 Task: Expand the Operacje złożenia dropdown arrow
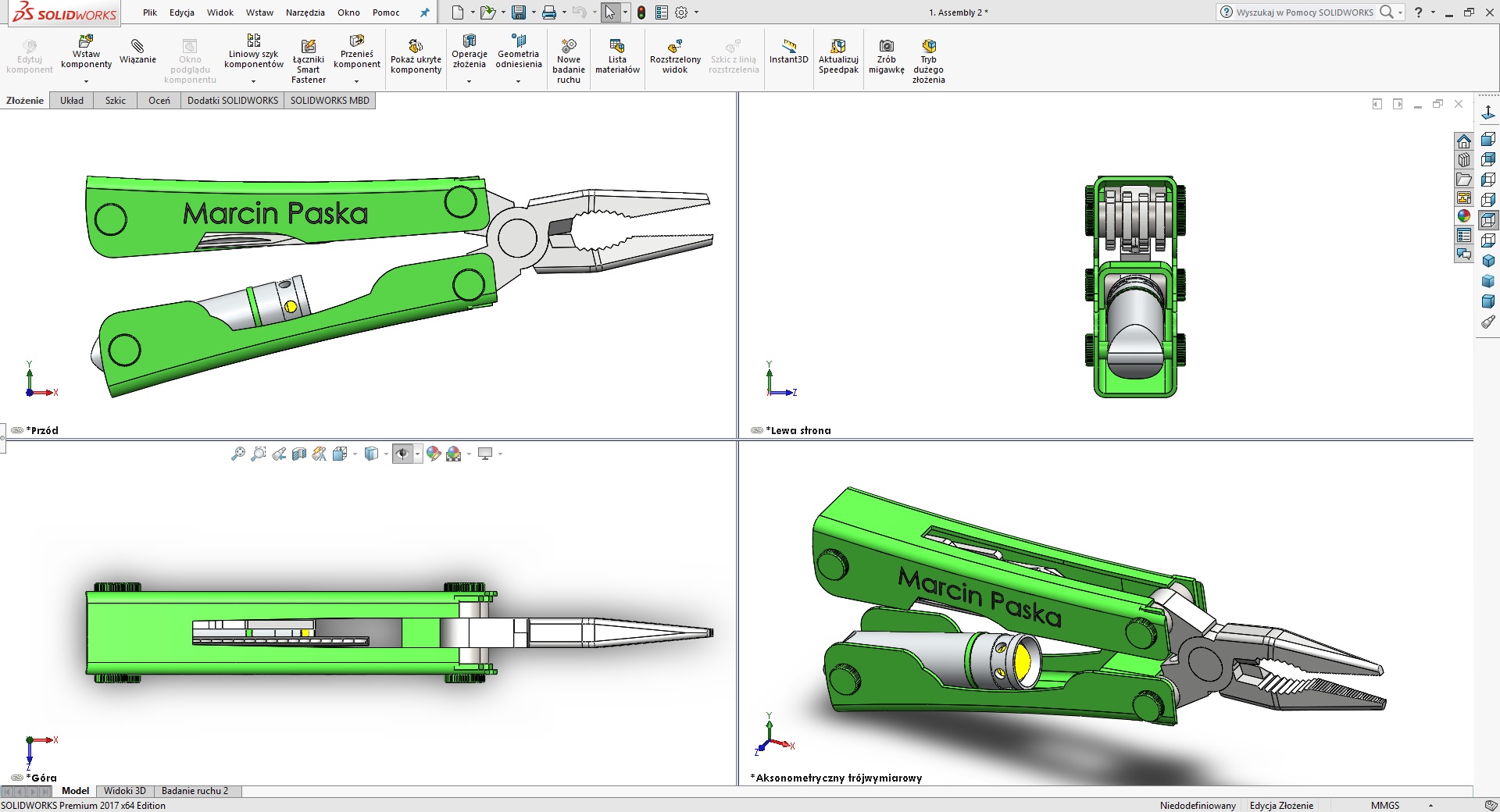[469, 80]
